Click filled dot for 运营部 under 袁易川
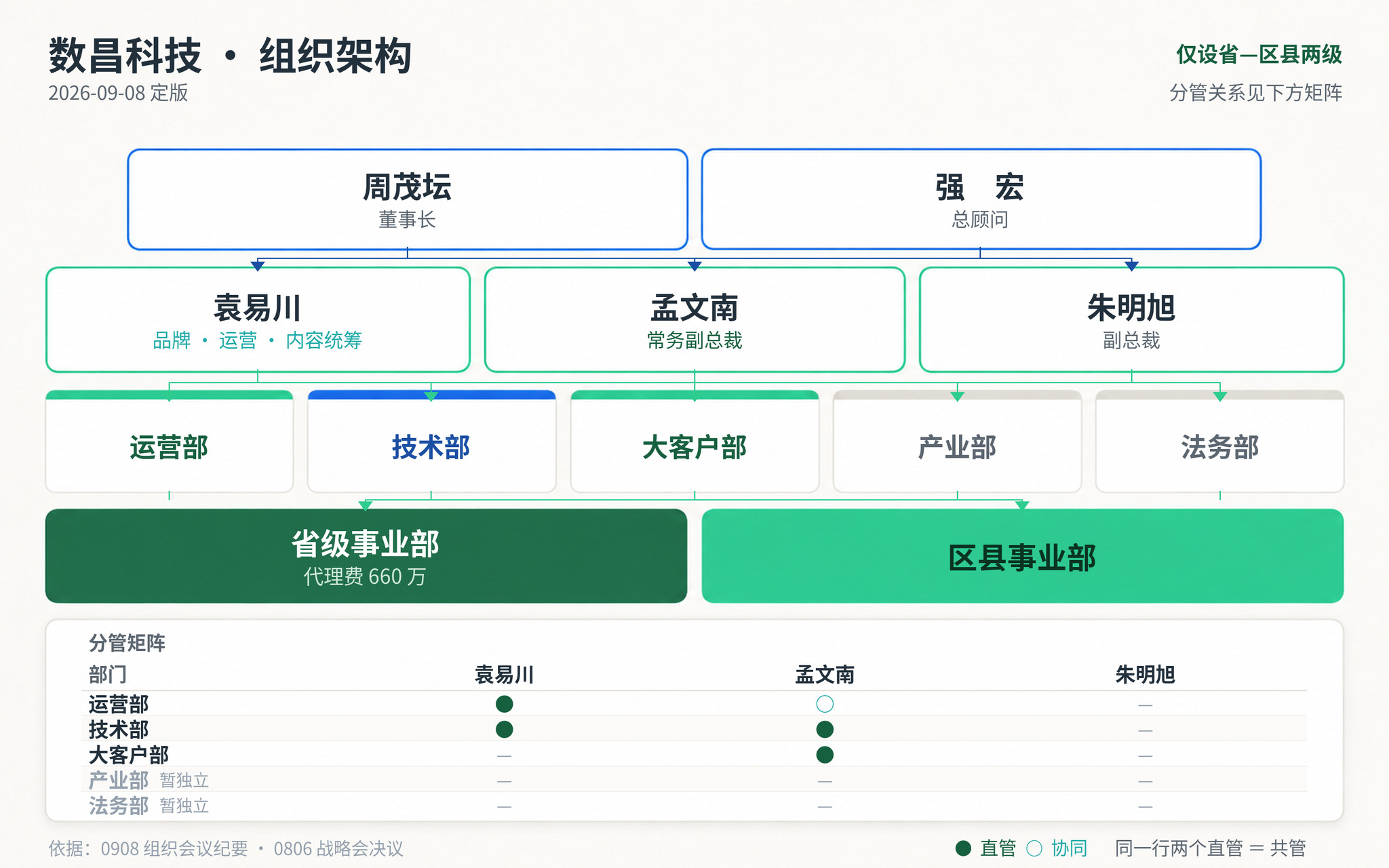Screen dimensions: 1389x868 (x=505, y=704)
